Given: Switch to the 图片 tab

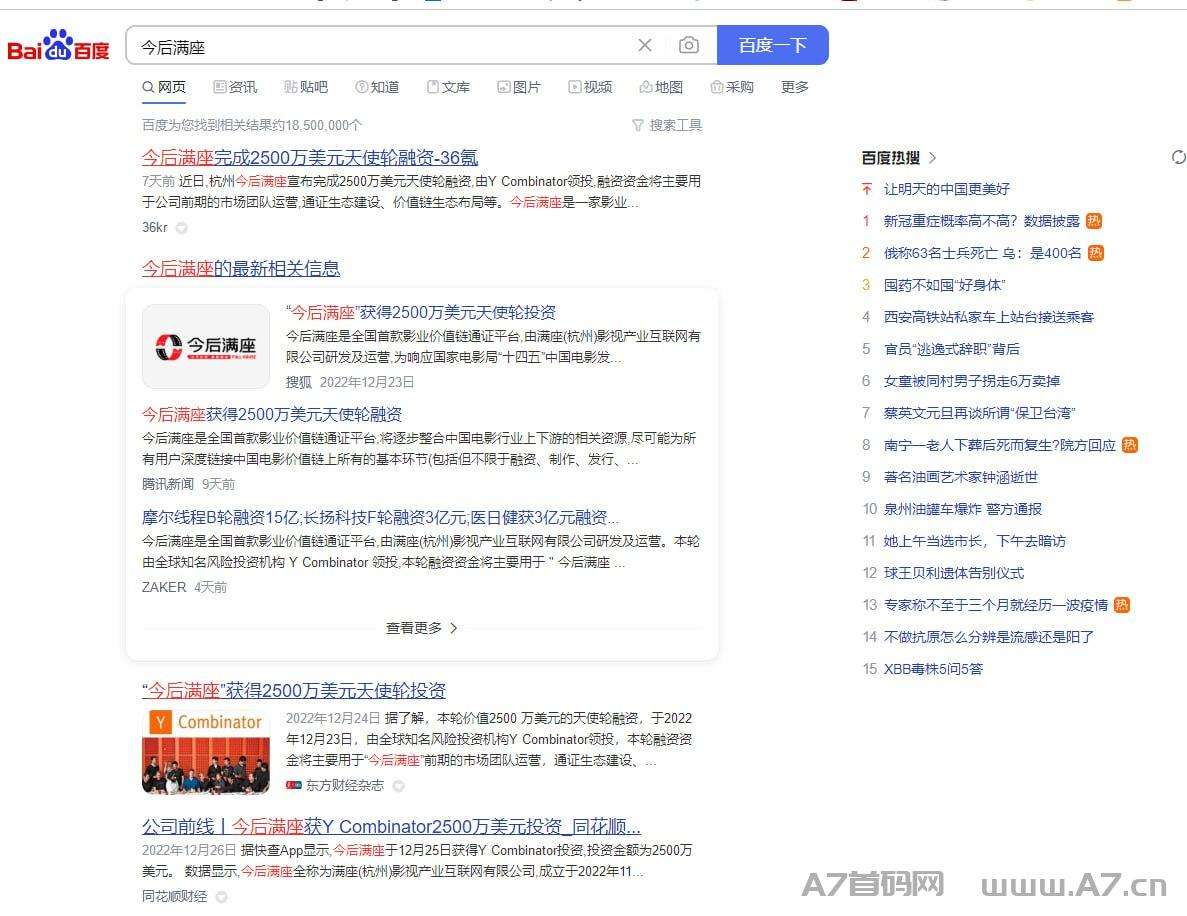Looking at the screenshot, I should coord(519,88).
